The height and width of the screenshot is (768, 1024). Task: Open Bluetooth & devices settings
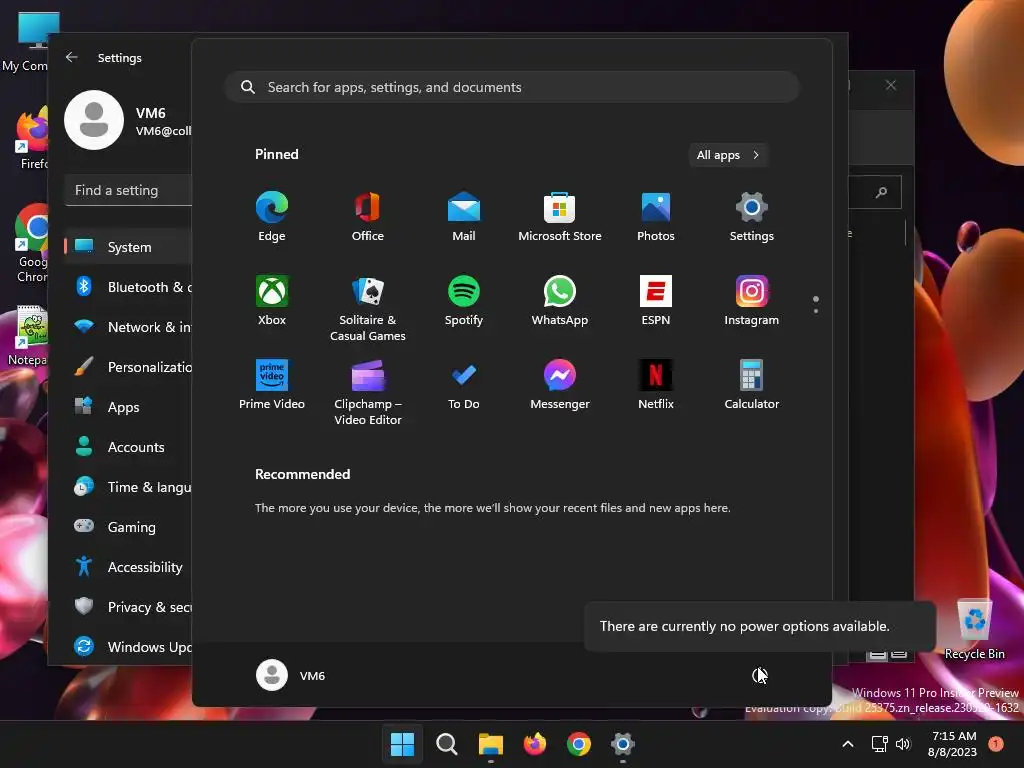pyautogui.click(x=128, y=287)
